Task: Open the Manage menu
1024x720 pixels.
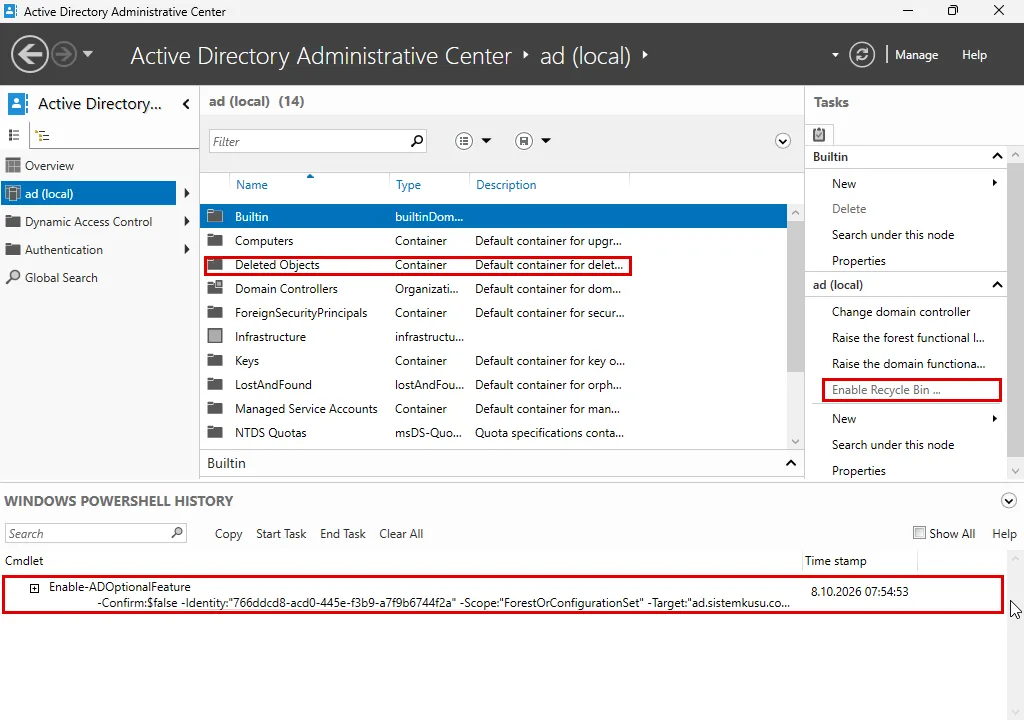Action: point(916,55)
